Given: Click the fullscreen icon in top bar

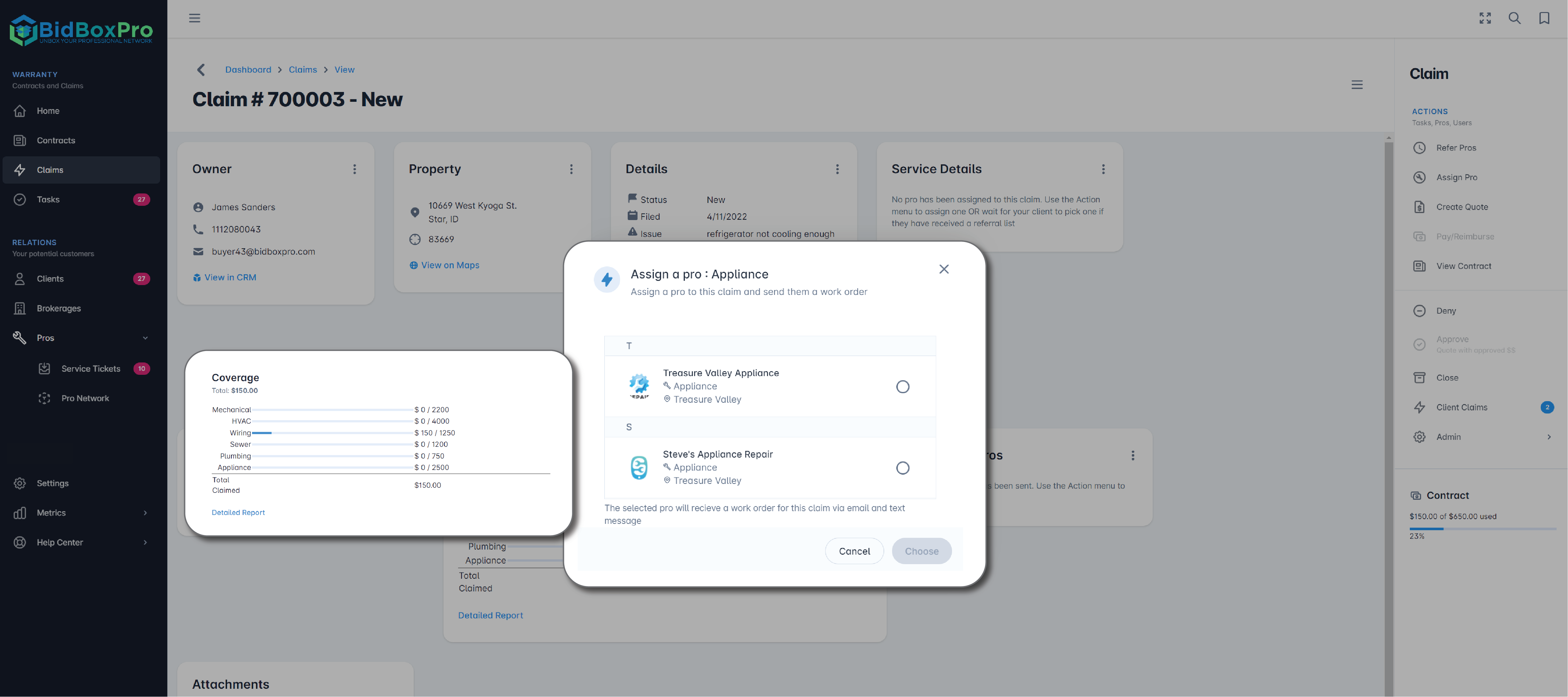Looking at the screenshot, I should [1485, 18].
